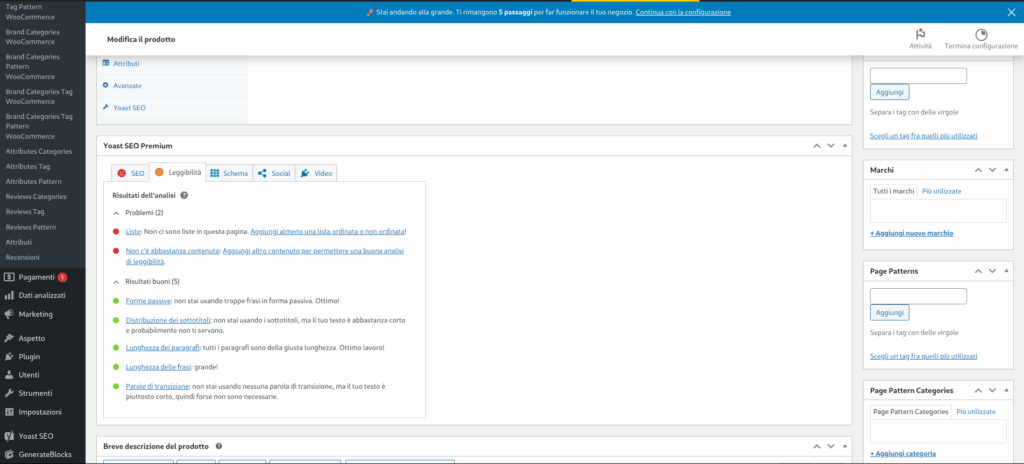Select Più utilizzate in Page Pattern Categories
Image resolution: width=1024 pixels, height=464 pixels.
coord(976,412)
